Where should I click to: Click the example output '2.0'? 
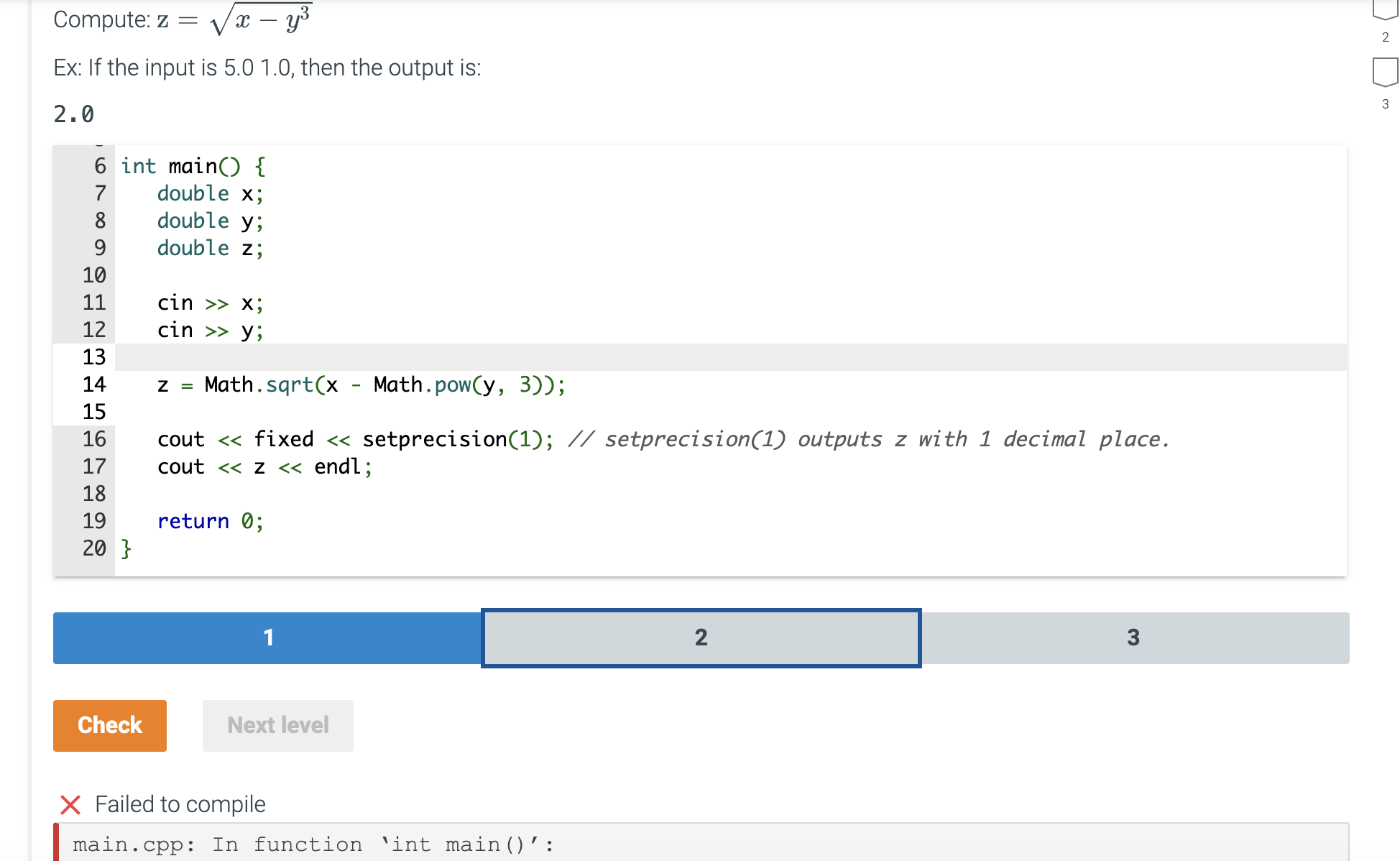73,114
